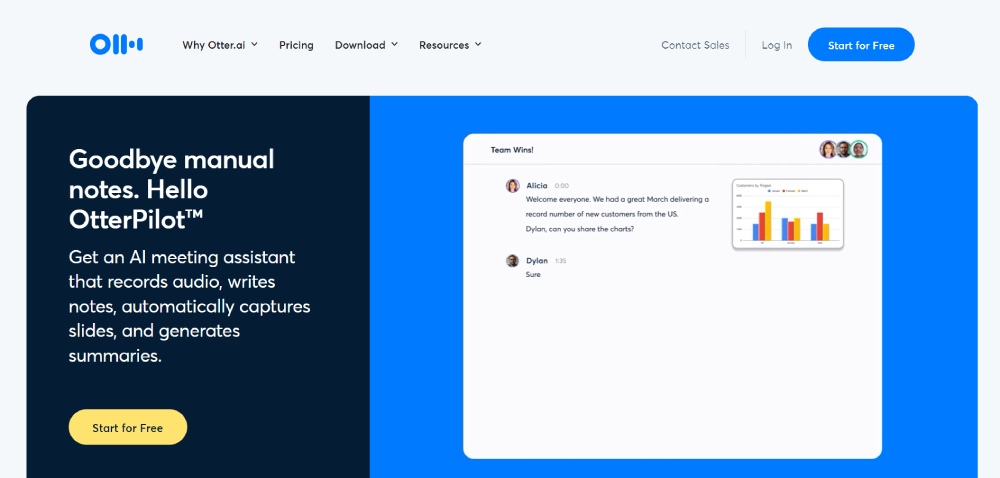Image resolution: width=1000 pixels, height=478 pixels.
Task: Click the blue Start for Free button
Action: [x=861, y=45]
